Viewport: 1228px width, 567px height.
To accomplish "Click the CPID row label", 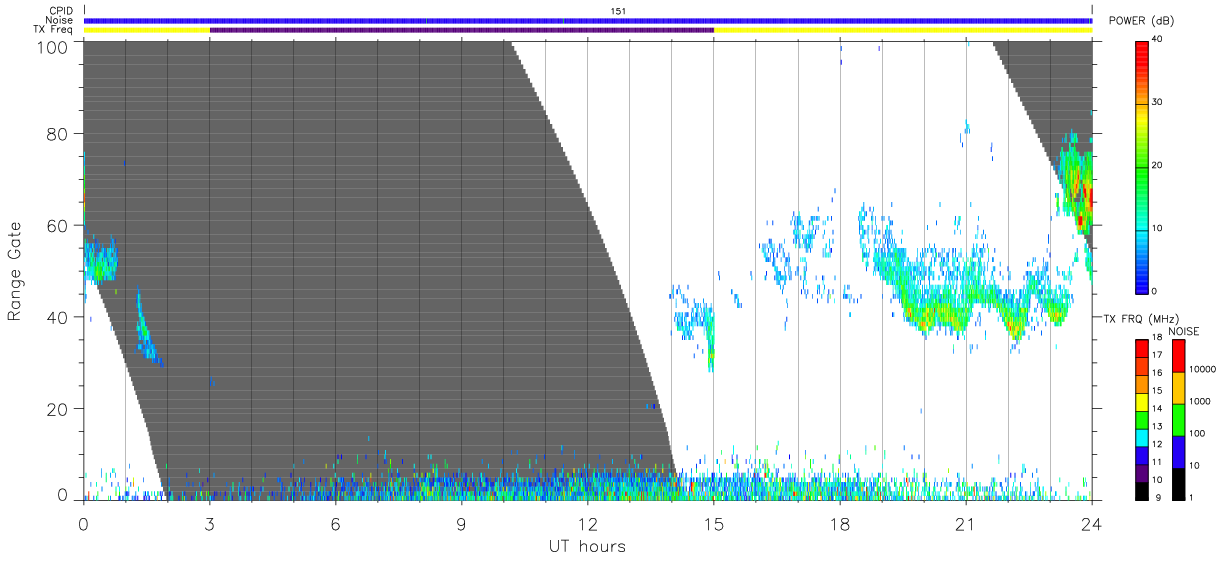I will point(61,11).
